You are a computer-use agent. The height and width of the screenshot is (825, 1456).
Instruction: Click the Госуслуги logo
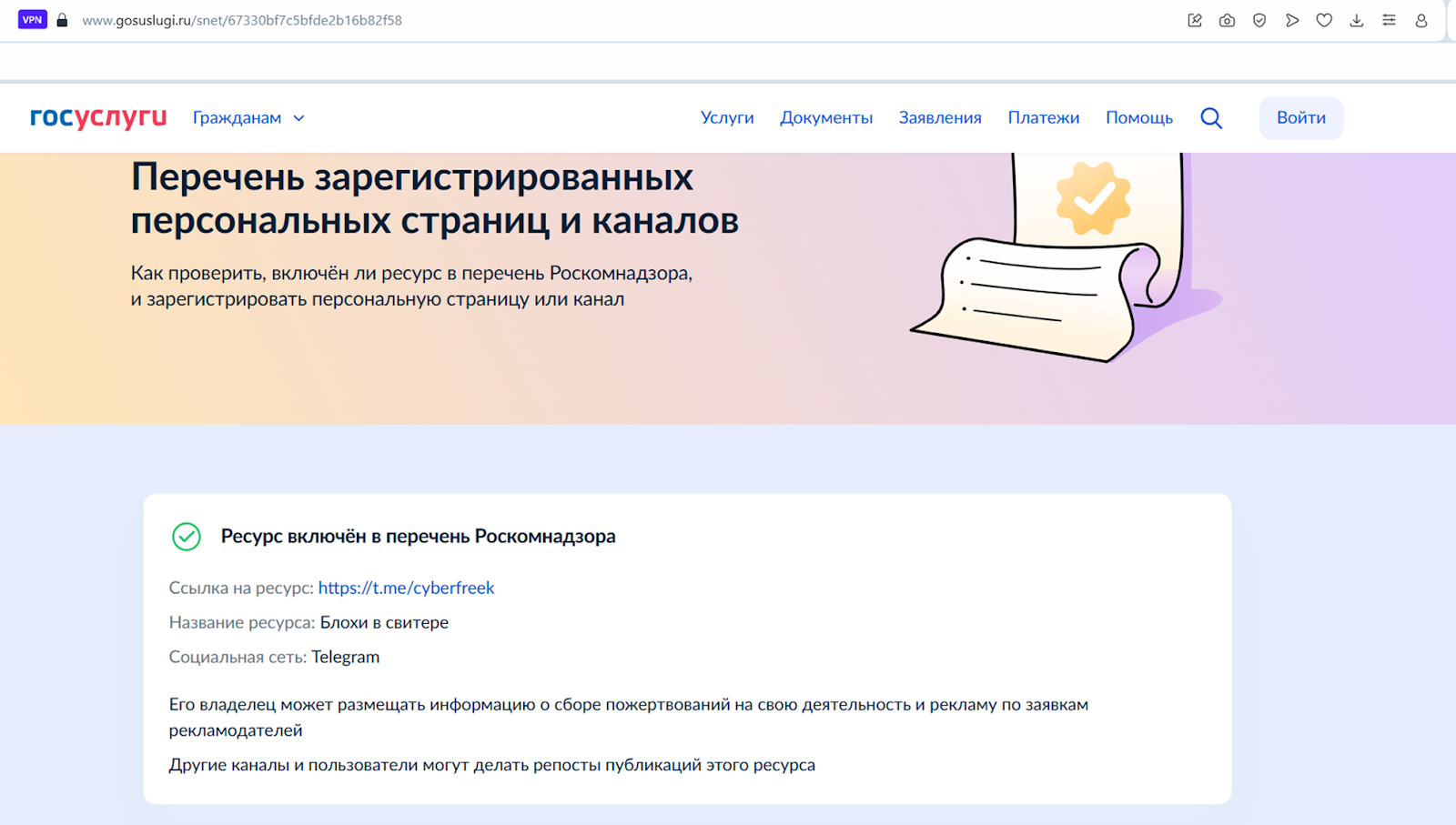98,117
